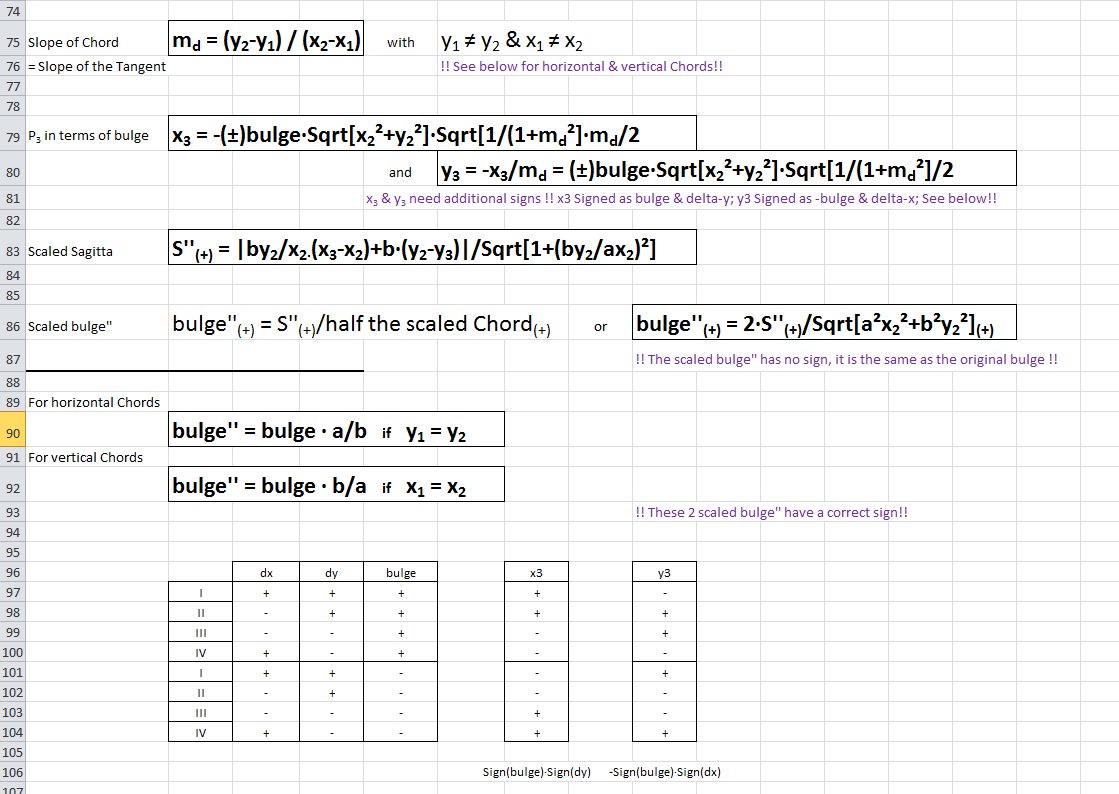Select the 'P3 in terms of bulge' cell
This screenshot has width=1119, height=794.
88,136
